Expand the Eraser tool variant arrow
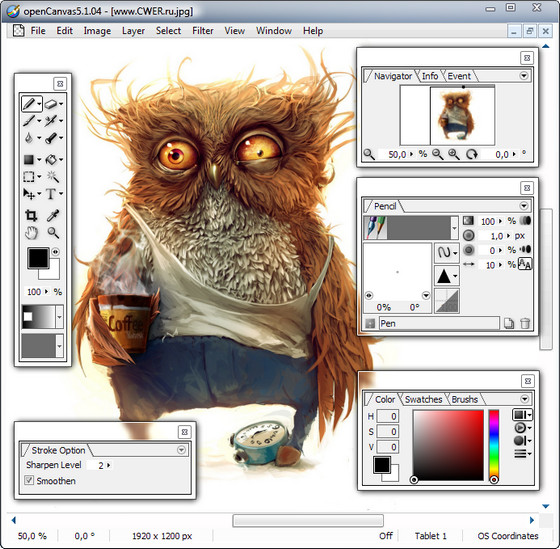This screenshot has width=560, height=549. [x=61, y=104]
